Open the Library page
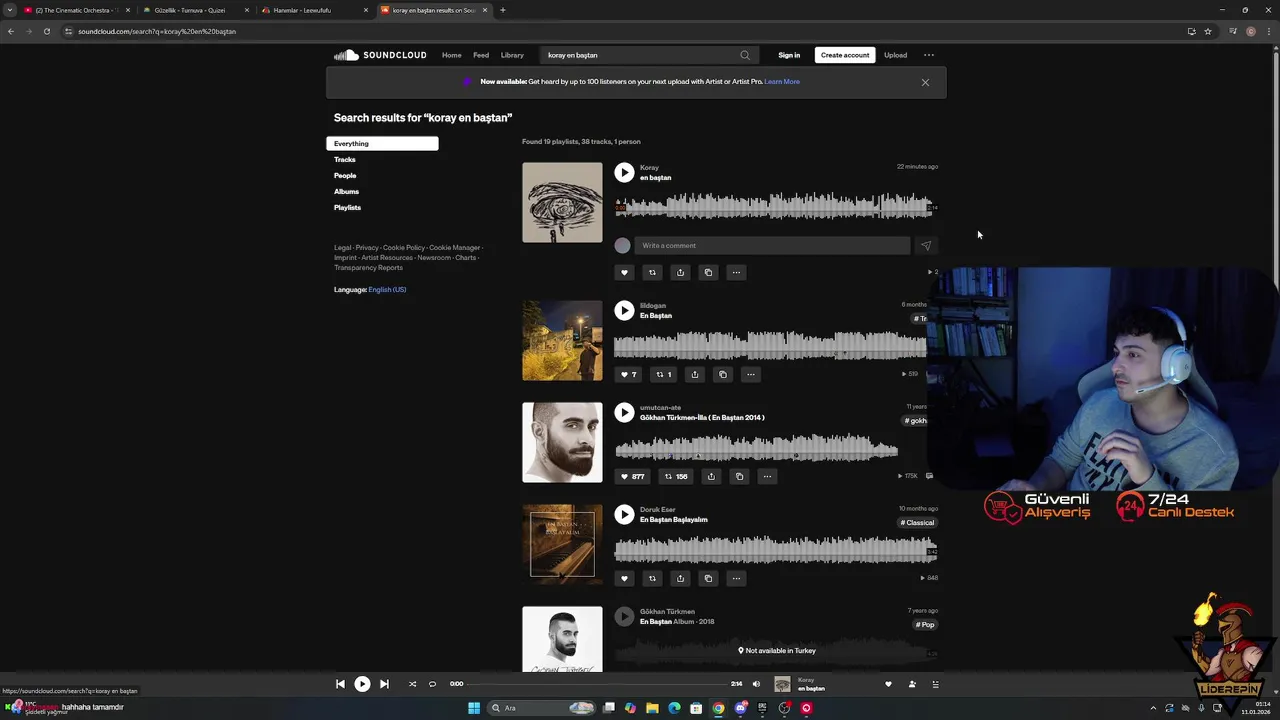 click(512, 55)
